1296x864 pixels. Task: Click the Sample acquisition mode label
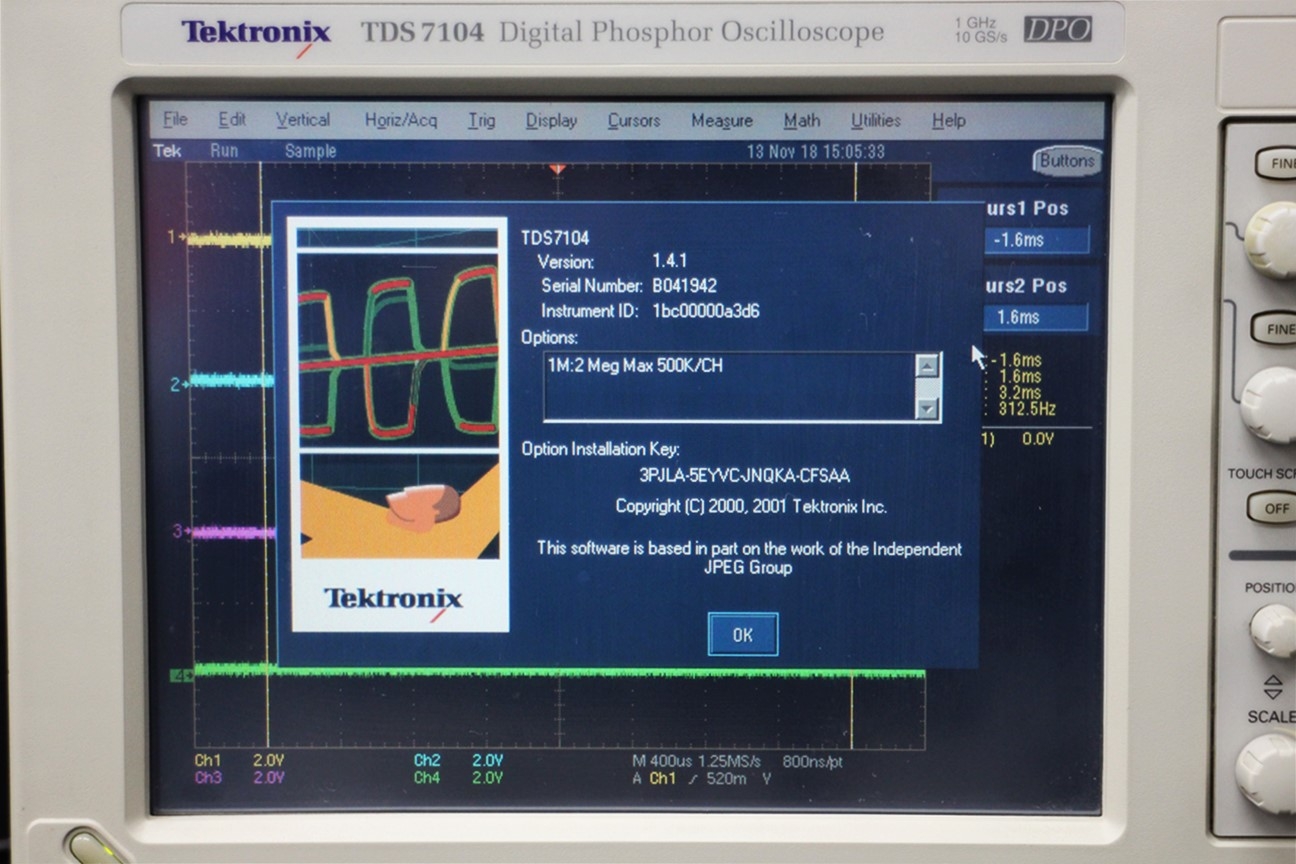pos(310,151)
